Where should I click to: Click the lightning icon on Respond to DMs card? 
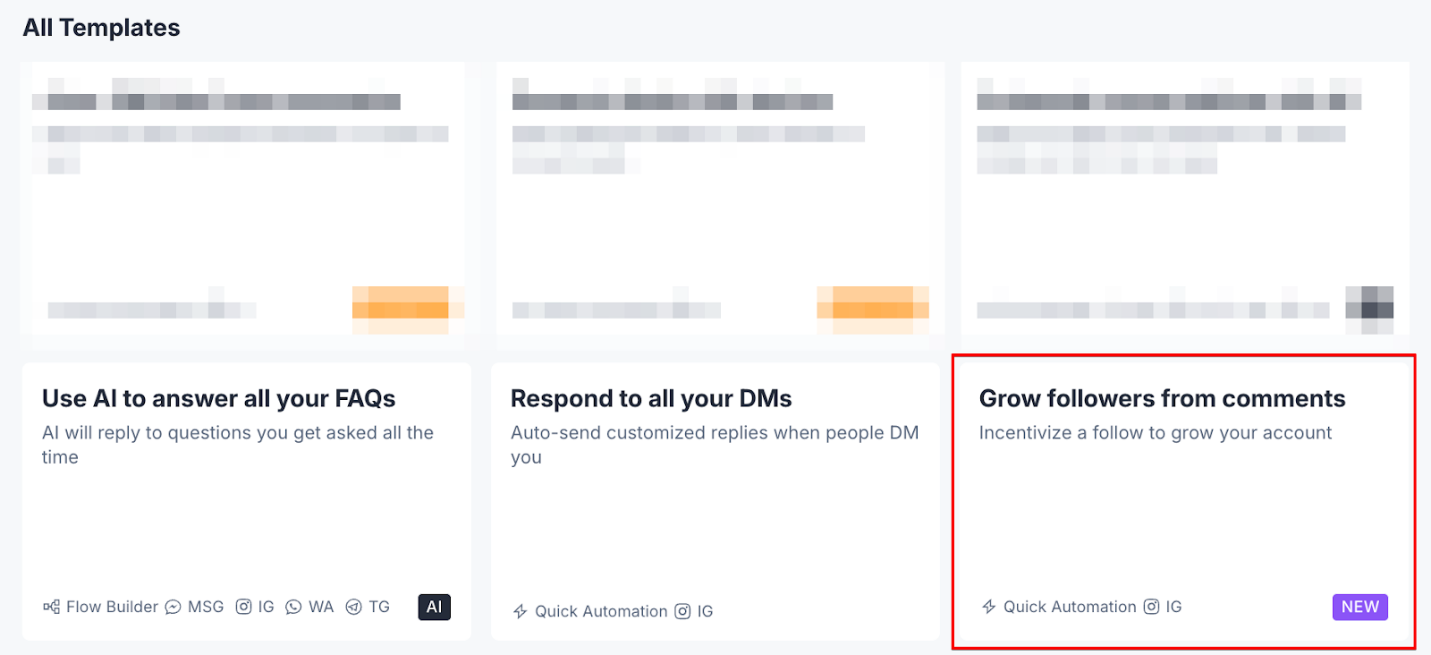click(520, 611)
